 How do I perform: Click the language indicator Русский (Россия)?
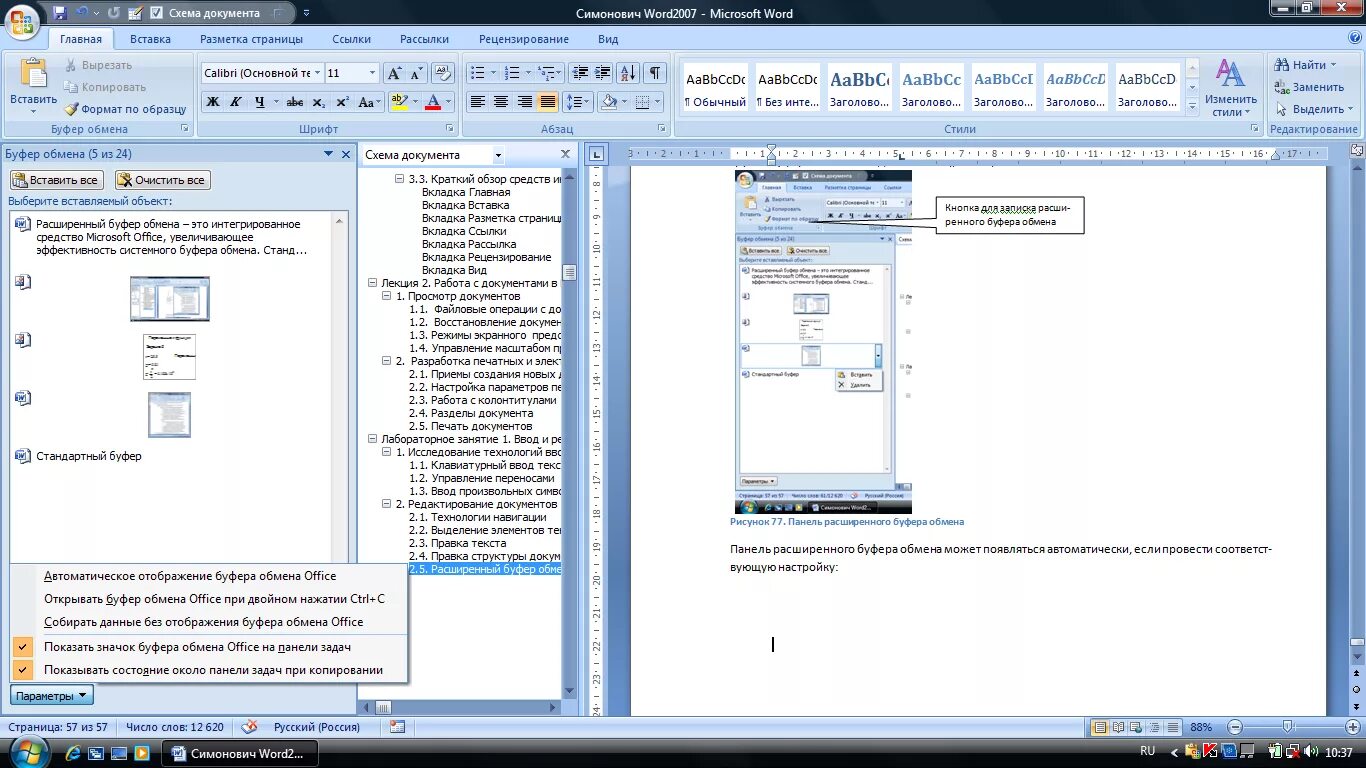317,727
